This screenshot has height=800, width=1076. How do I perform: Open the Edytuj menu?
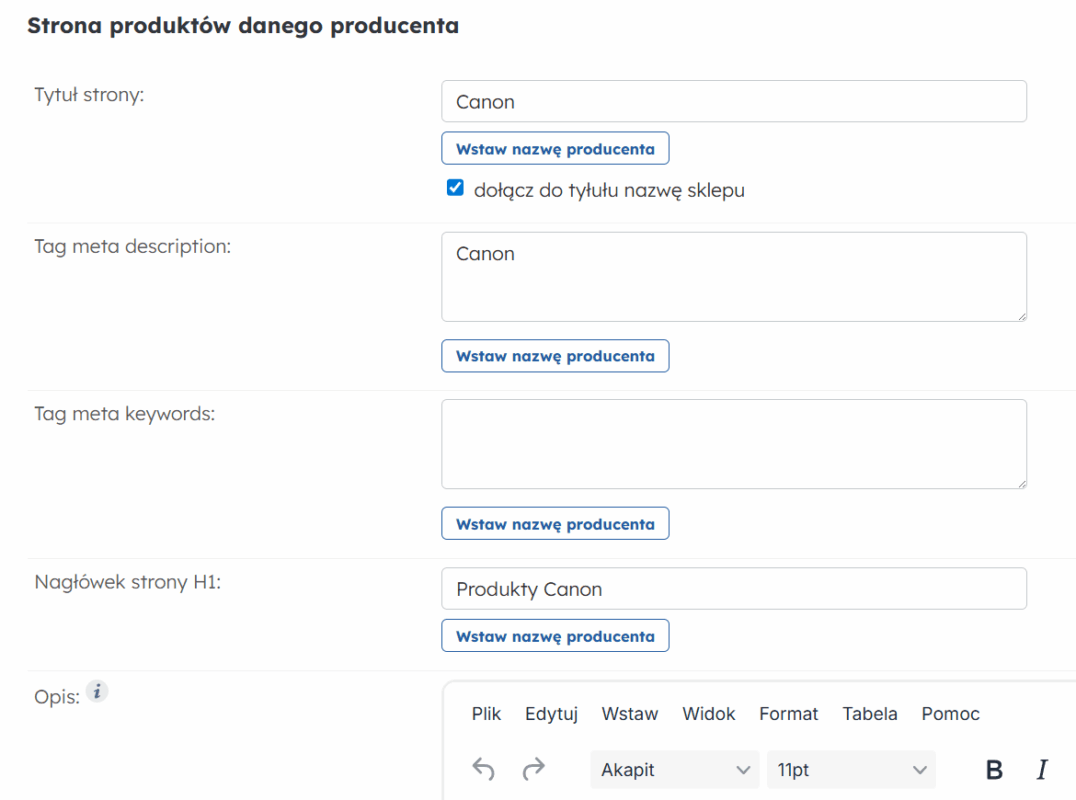point(551,714)
